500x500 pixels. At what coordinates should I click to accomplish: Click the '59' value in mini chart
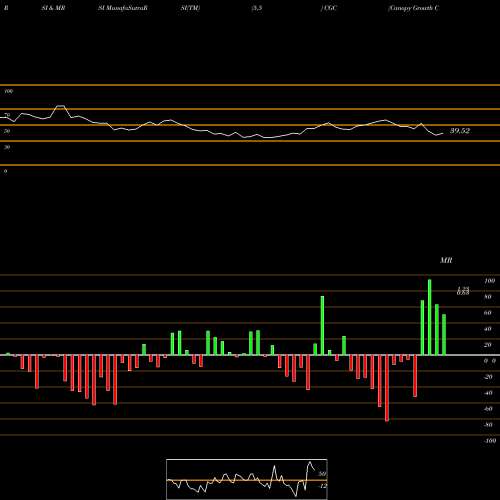(322, 474)
